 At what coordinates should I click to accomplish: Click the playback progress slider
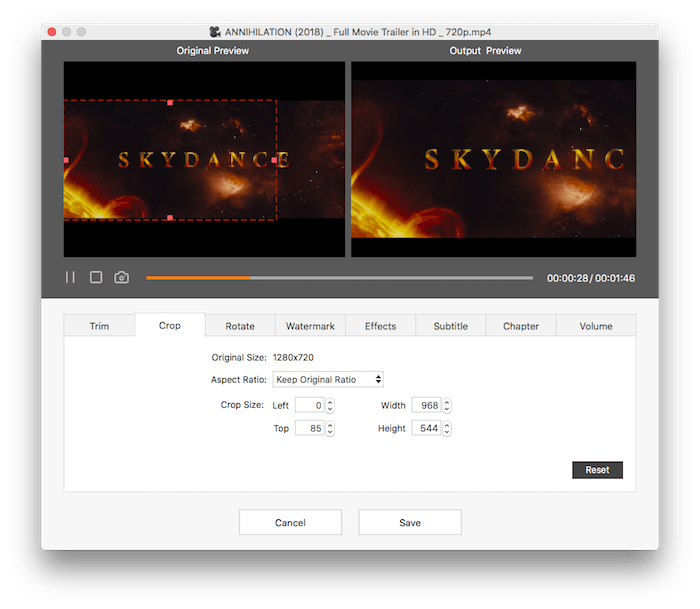(x=340, y=278)
